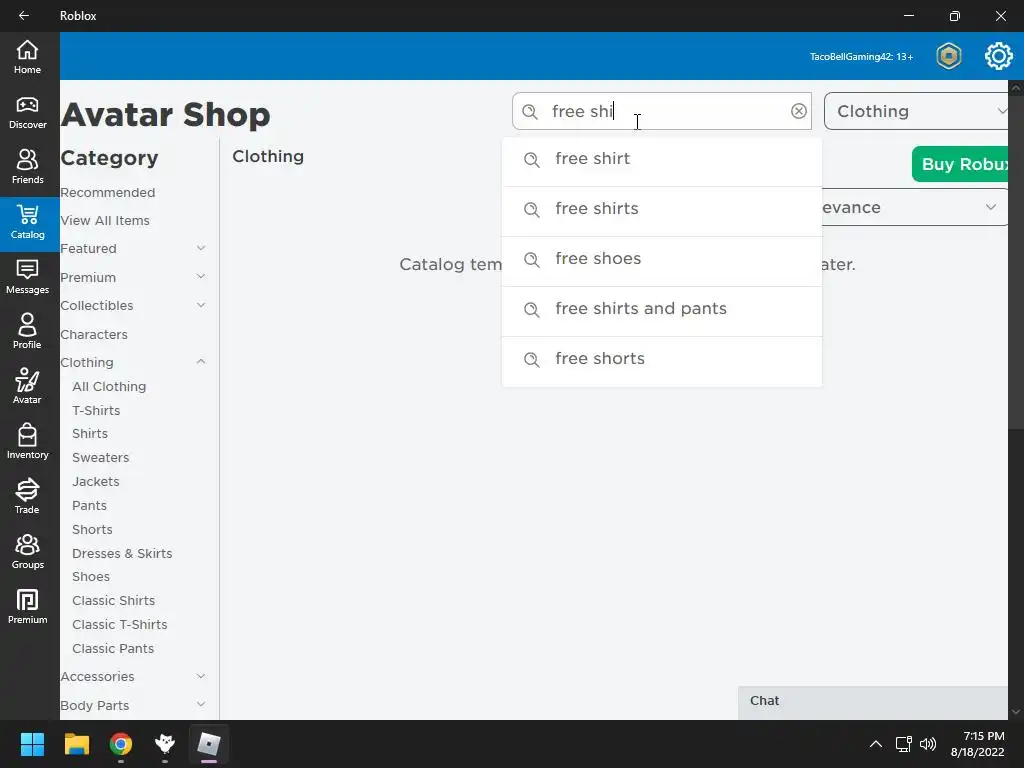Select Dresses & Skirts subcategory
Viewport: 1024px width, 768px height.
coord(122,554)
